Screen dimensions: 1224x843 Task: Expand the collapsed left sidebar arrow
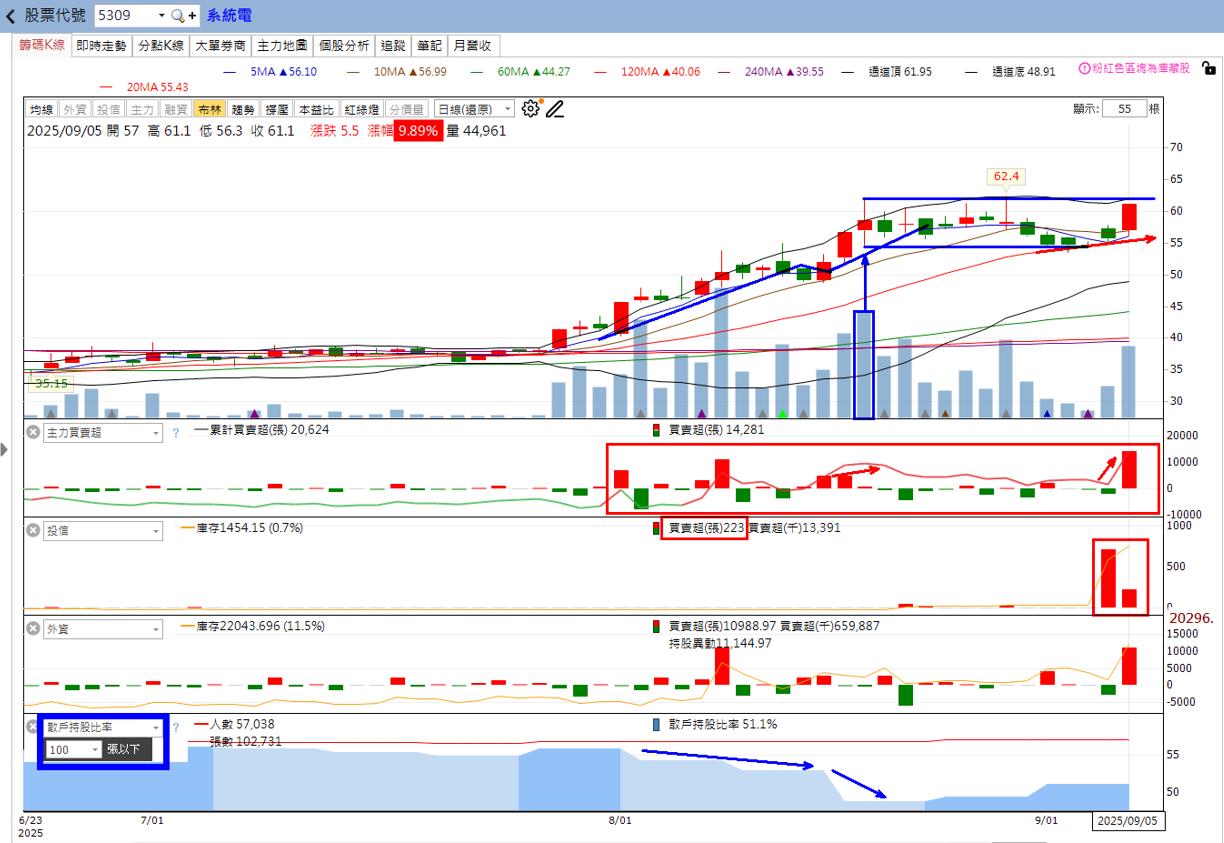click(x=5, y=450)
